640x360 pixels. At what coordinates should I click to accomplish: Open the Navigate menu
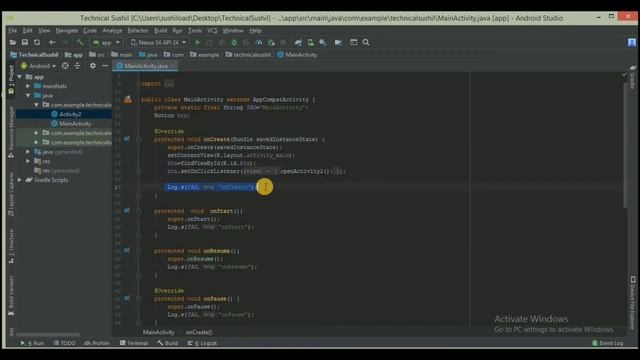67,31
